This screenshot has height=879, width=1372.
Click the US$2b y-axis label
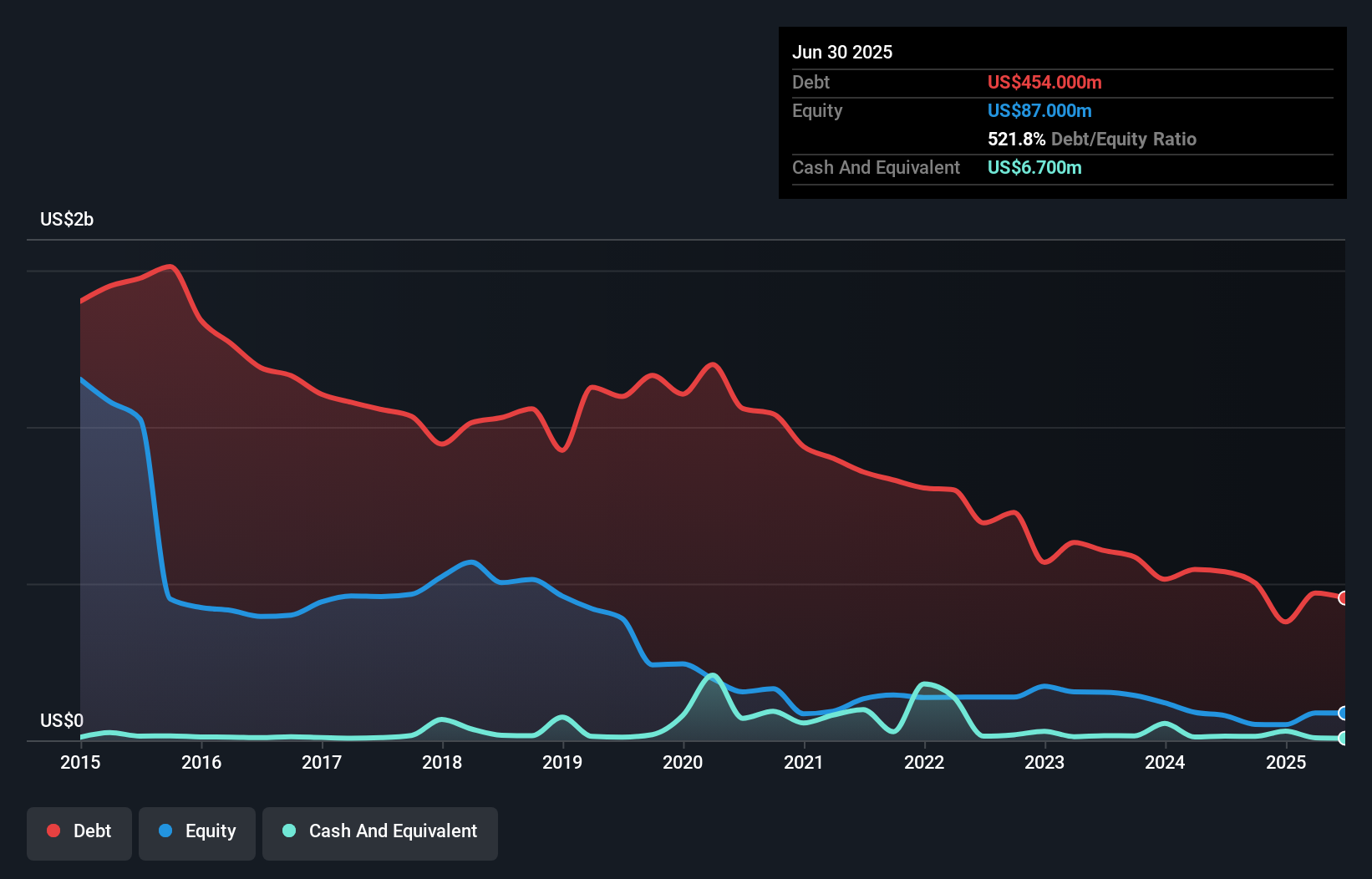pyautogui.click(x=67, y=220)
